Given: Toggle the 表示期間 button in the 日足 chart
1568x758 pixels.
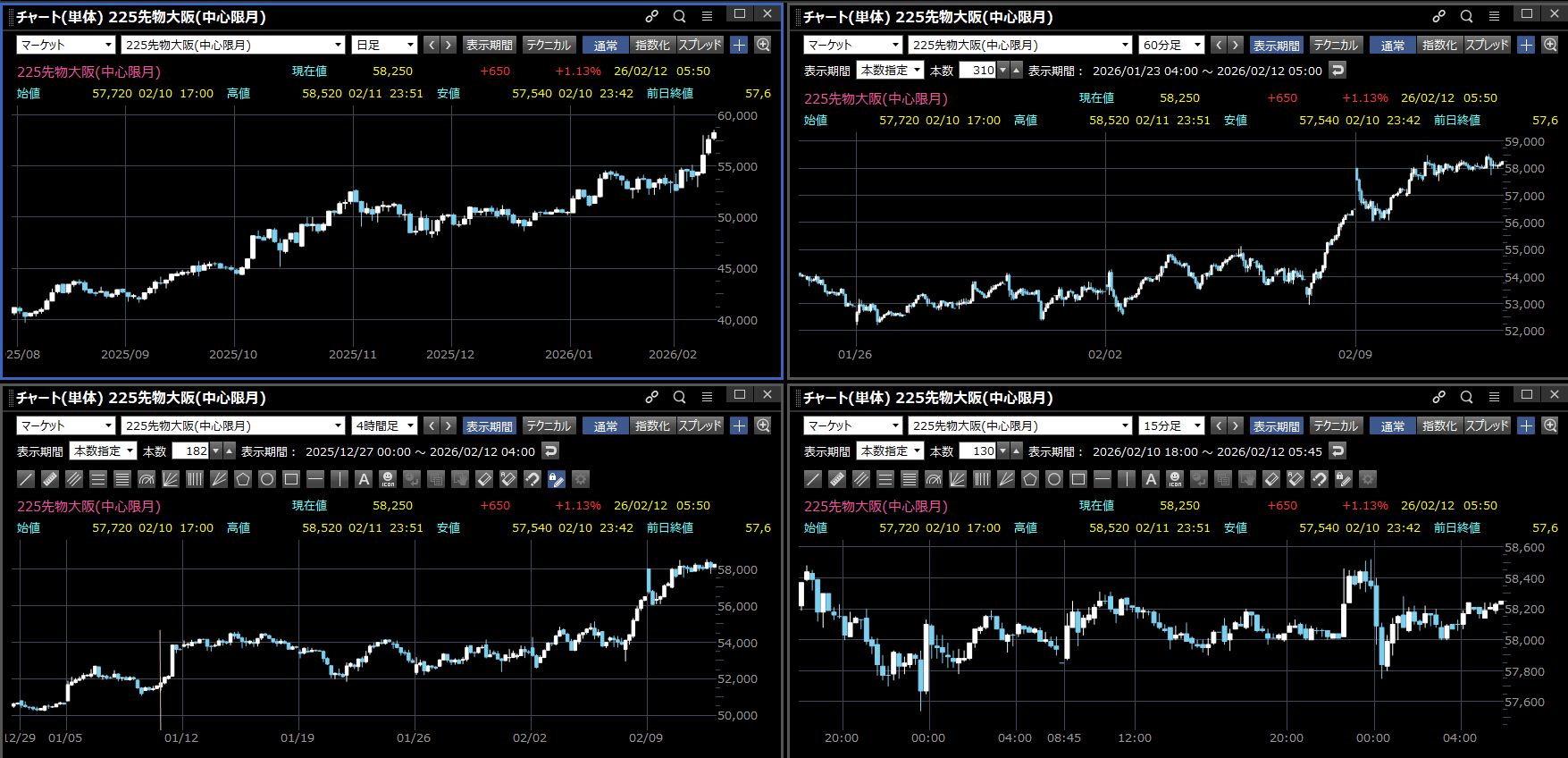Looking at the screenshot, I should point(489,45).
